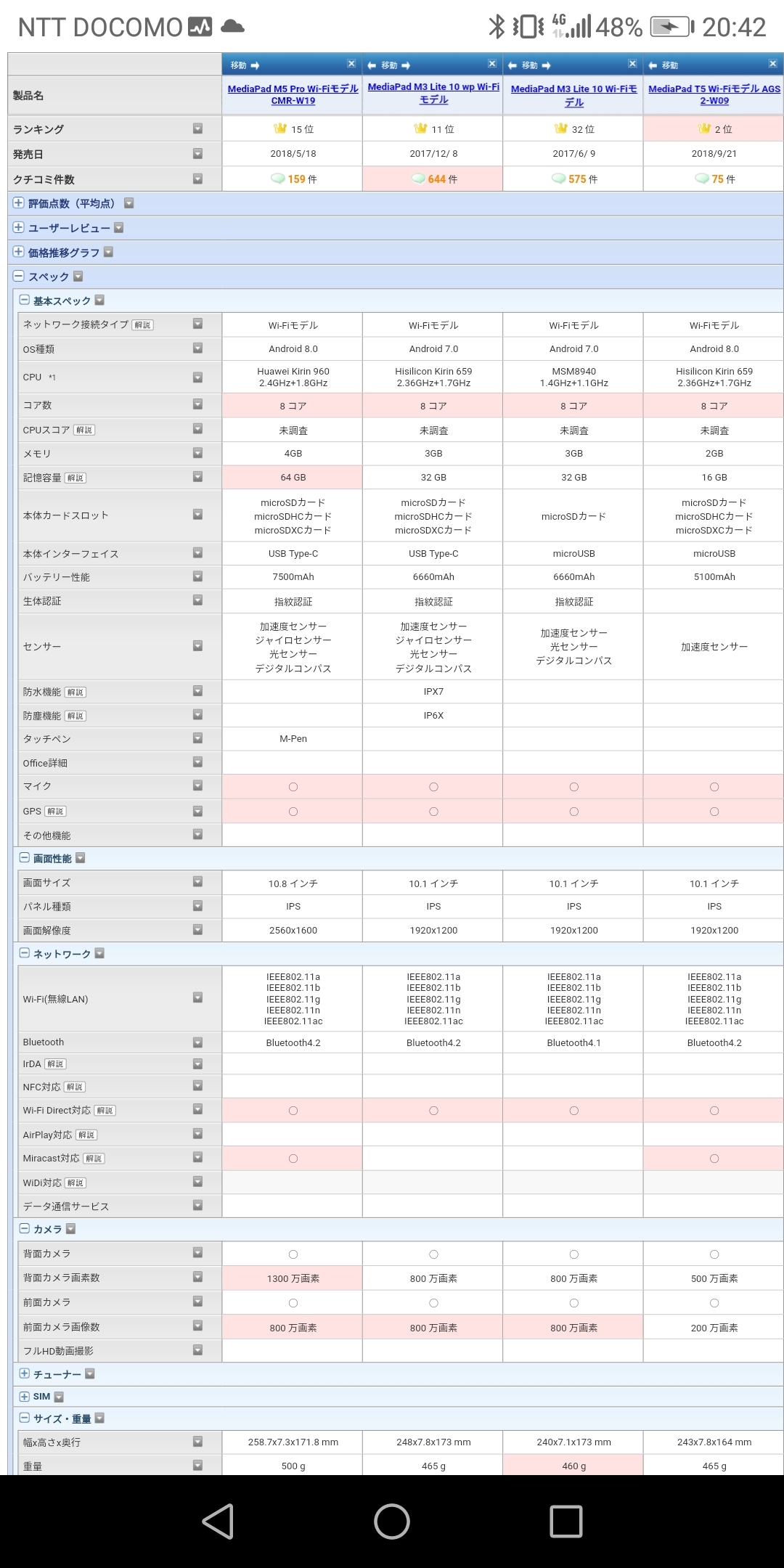Open sort dropdown for クチコミ件数 row
This screenshot has height=1568, width=784.
pyautogui.click(x=197, y=179)
